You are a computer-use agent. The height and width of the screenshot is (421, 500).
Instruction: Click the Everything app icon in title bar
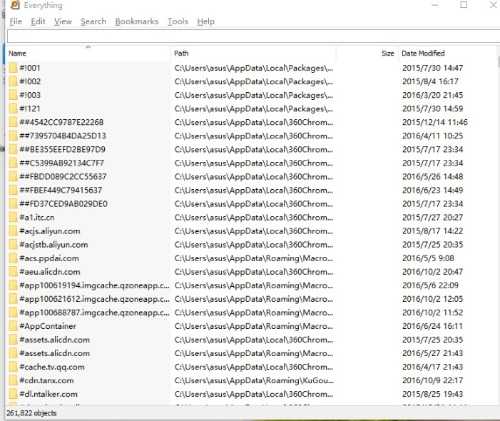[14, 5]
